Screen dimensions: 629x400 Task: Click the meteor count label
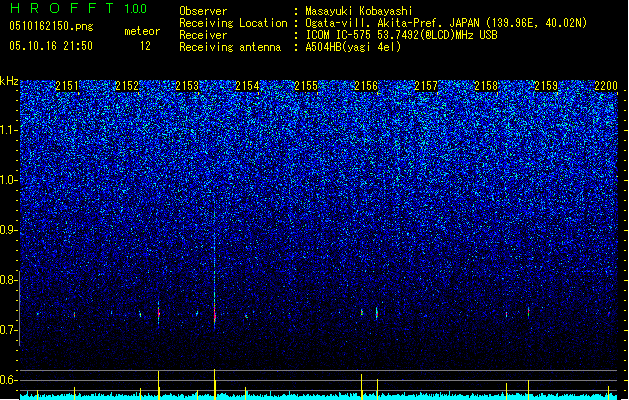pyautogui.click(x=142, y=31)
